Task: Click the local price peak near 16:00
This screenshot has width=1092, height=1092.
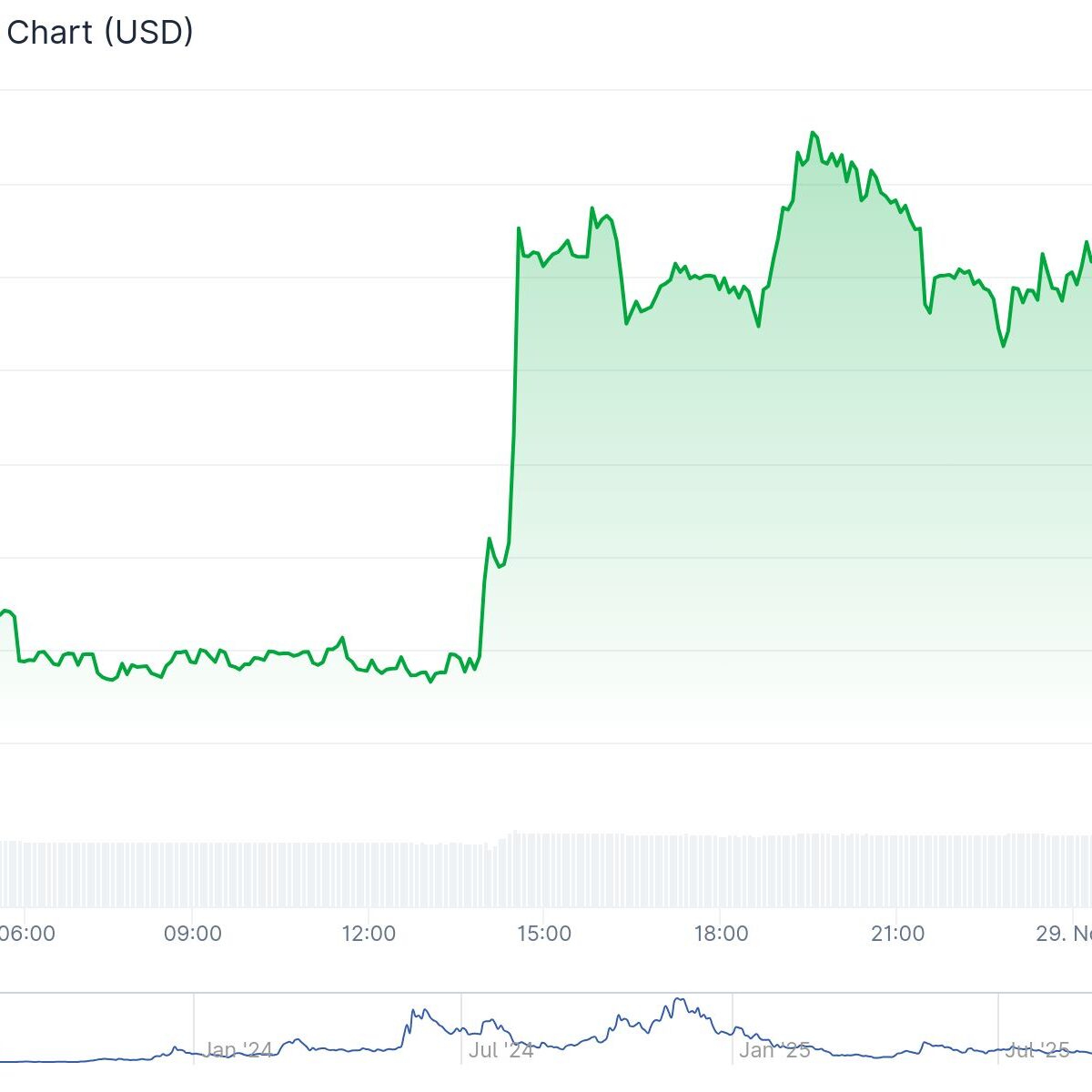Action: pyautogui.click(x=591, y=208)
